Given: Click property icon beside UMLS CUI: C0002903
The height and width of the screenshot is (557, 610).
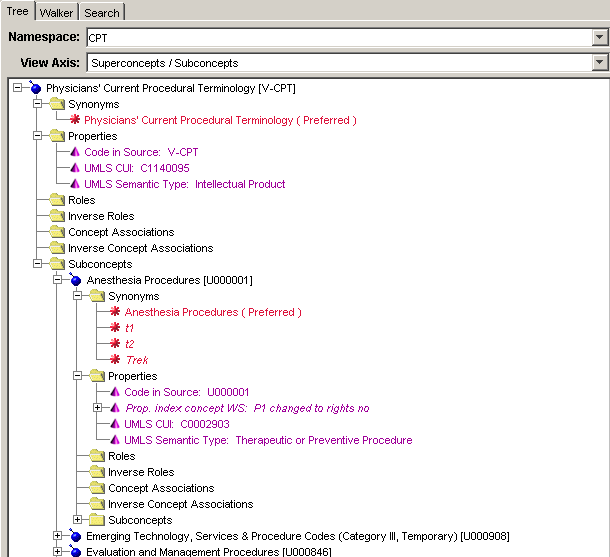Looking at the screenshot, I should 115,424.
